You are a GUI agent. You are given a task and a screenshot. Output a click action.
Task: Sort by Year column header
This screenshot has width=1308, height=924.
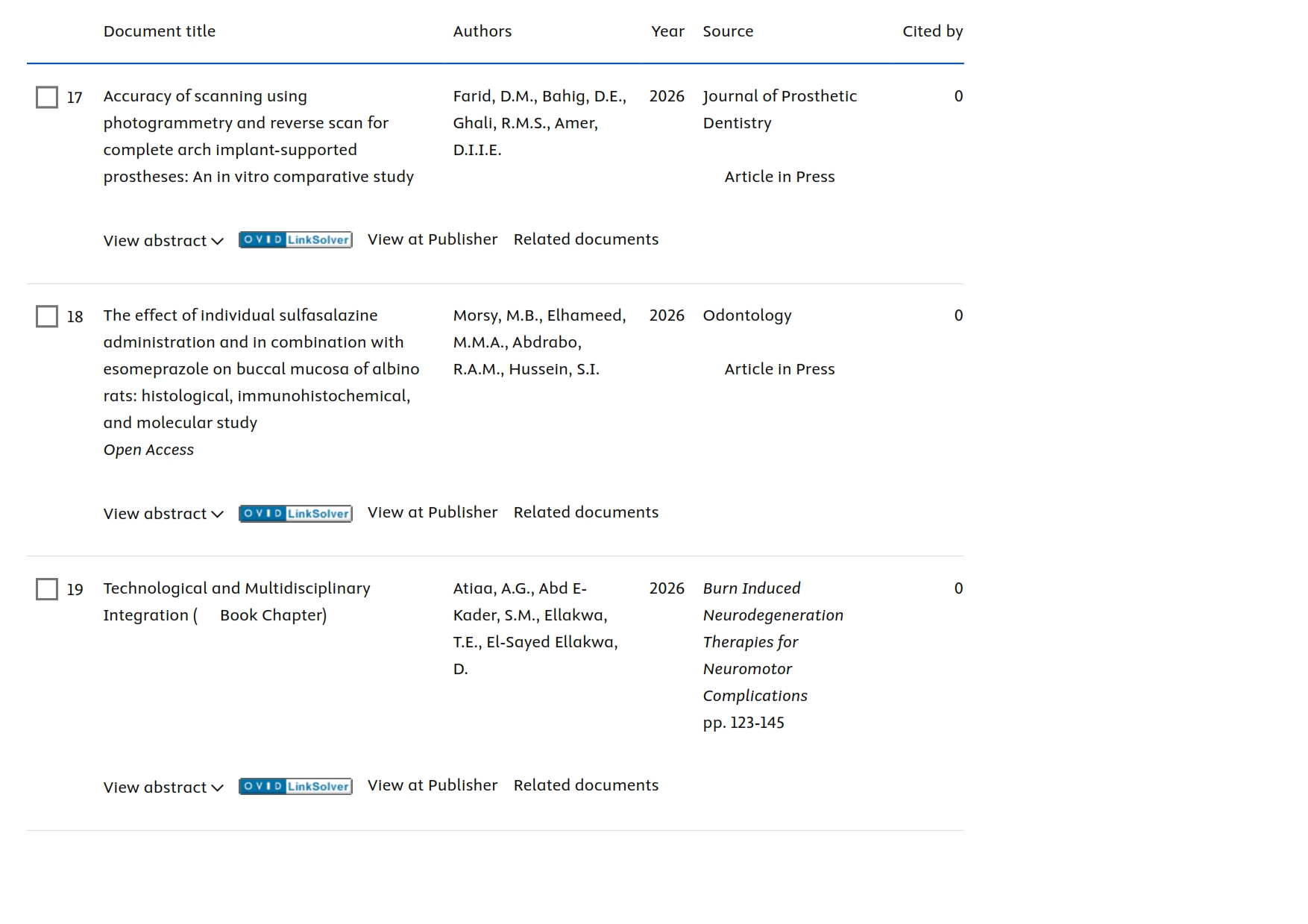pos(667,31)
